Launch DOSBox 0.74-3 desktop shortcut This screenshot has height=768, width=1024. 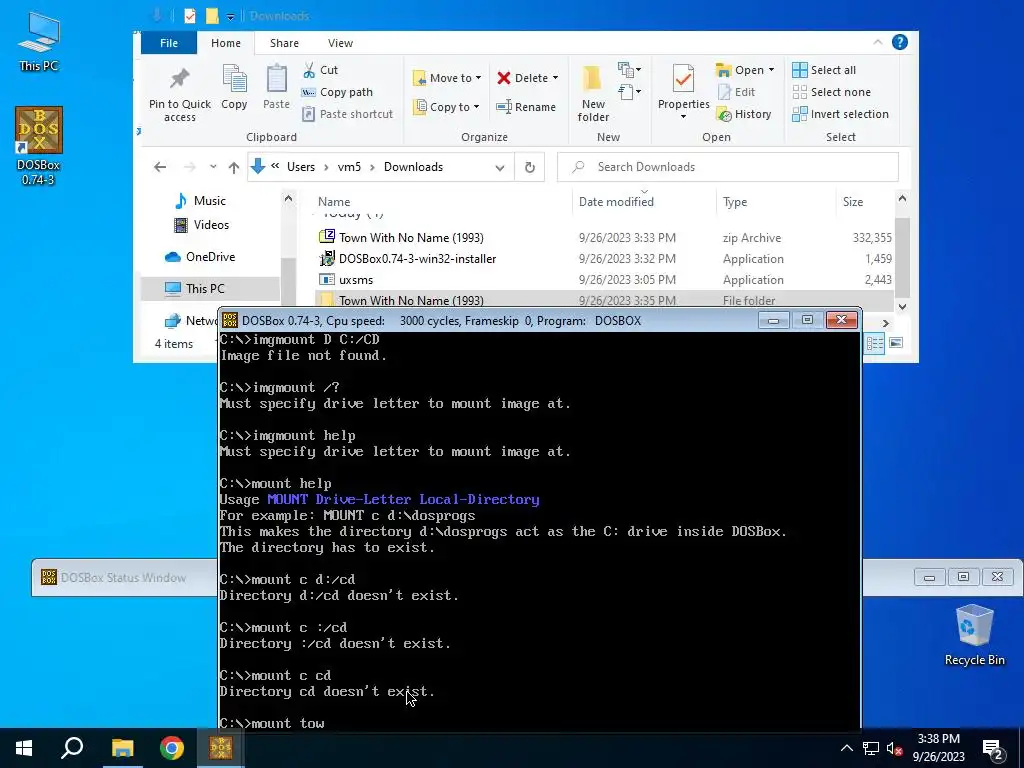pyautogui.click(x=39, y=145)
